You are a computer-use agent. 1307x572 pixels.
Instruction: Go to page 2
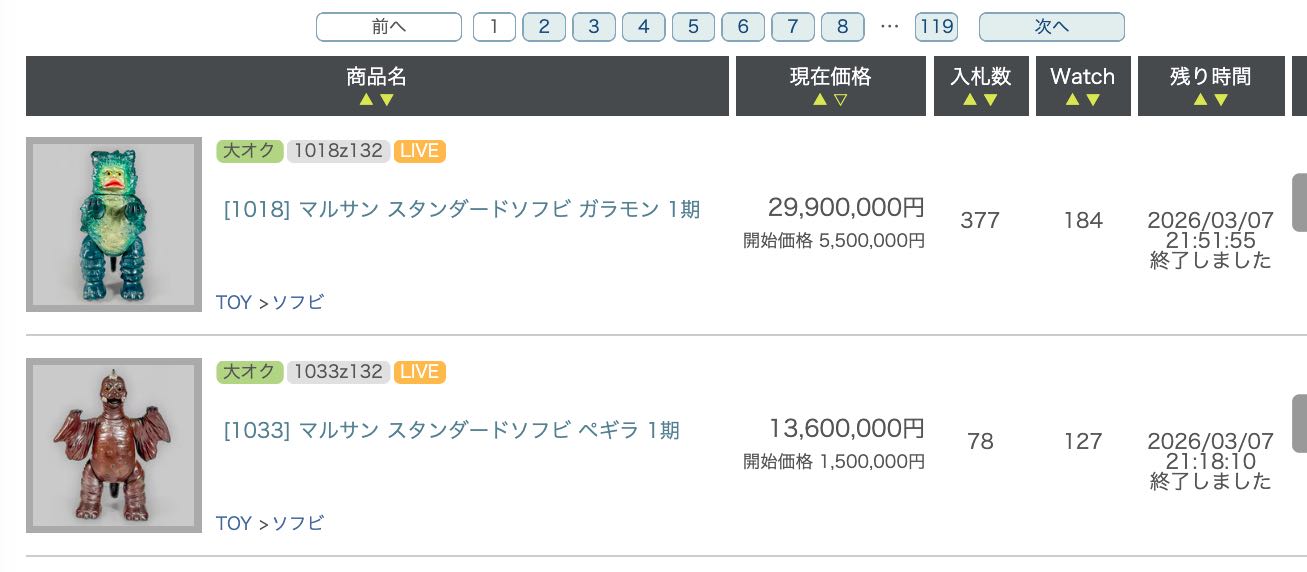[x=544, y=27]
